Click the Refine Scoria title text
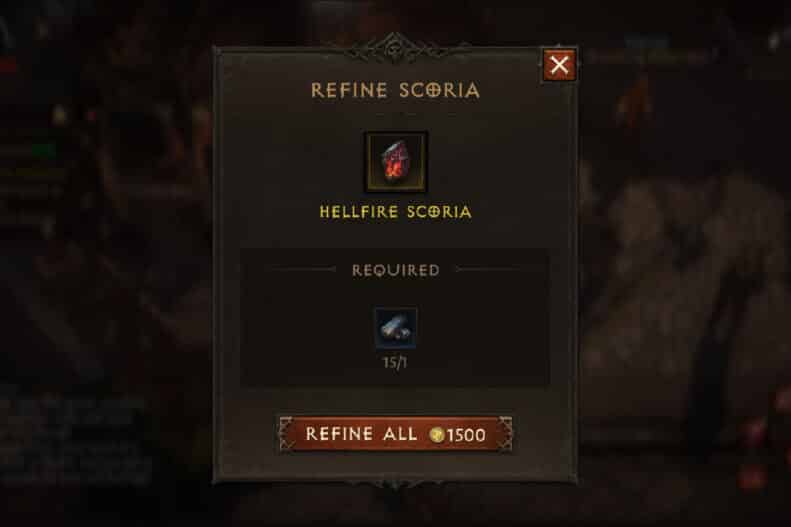 (x=396, y=90)
